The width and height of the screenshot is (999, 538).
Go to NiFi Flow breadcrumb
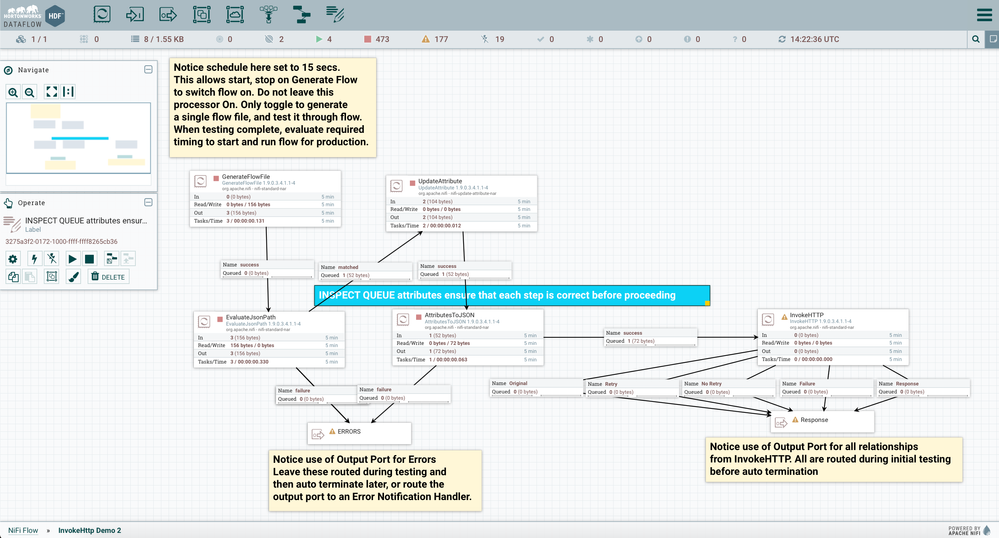[23, 530]
